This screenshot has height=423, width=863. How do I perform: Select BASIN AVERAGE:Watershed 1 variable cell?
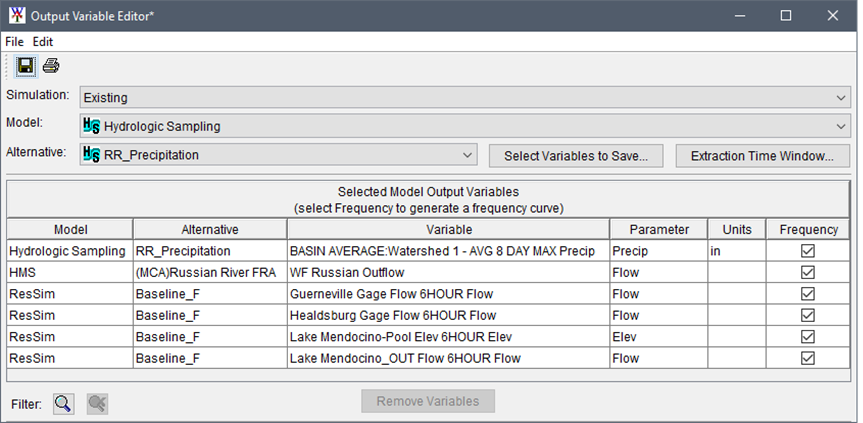click(x=449, y=251)
